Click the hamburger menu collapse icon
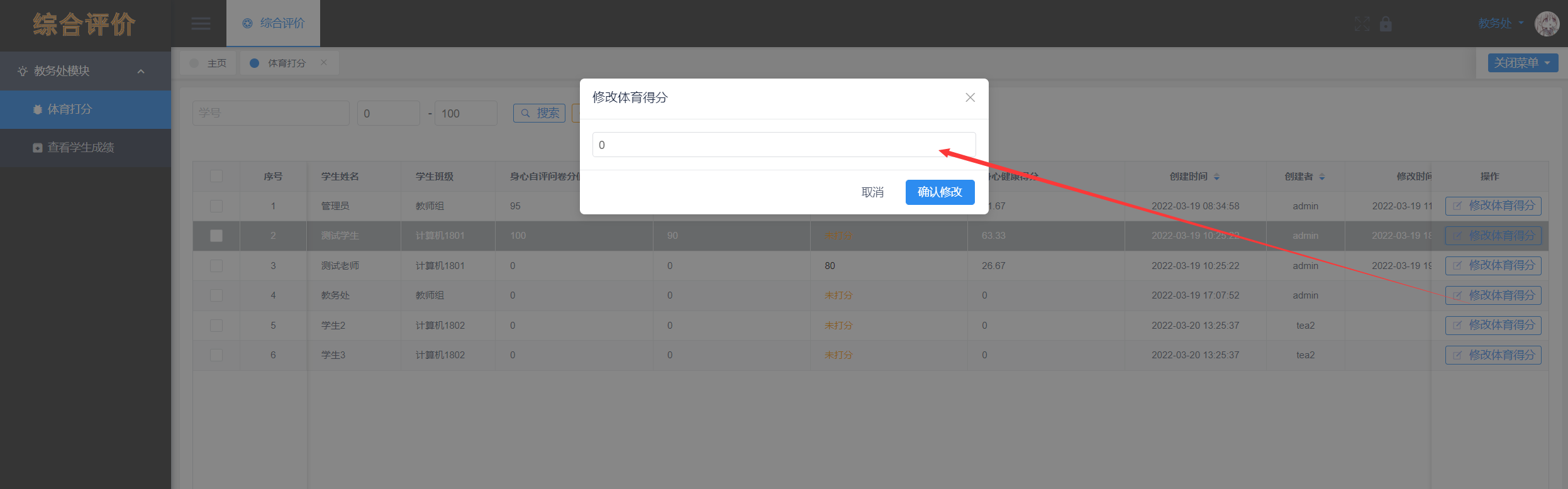This screenshot has height=489, width=1568. [x=201, y=24]
